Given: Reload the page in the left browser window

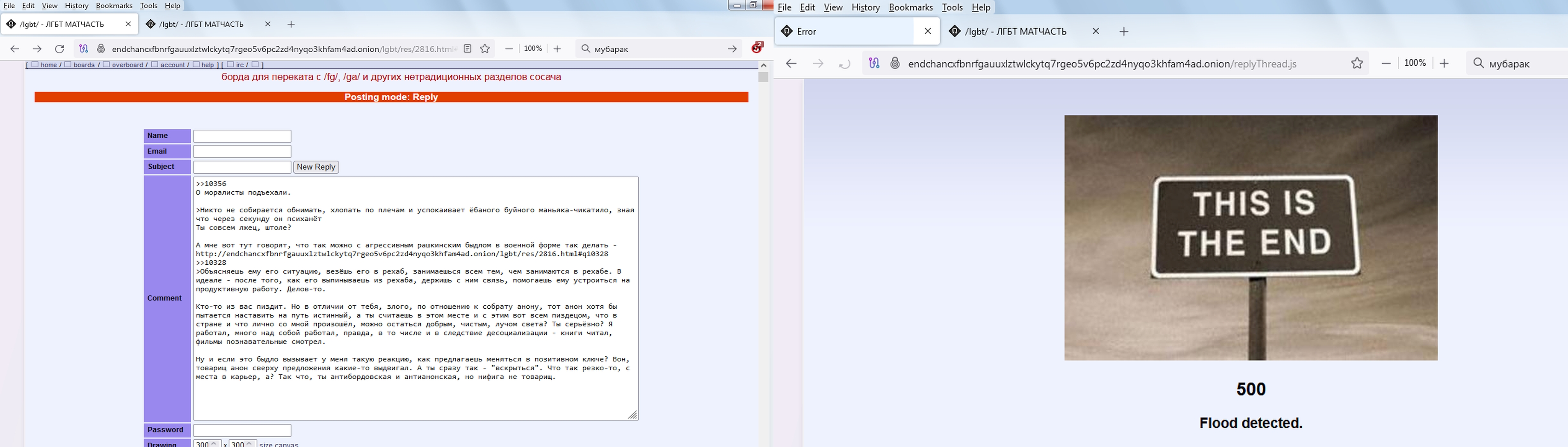Looking at the screenshot, I should 59,49.
